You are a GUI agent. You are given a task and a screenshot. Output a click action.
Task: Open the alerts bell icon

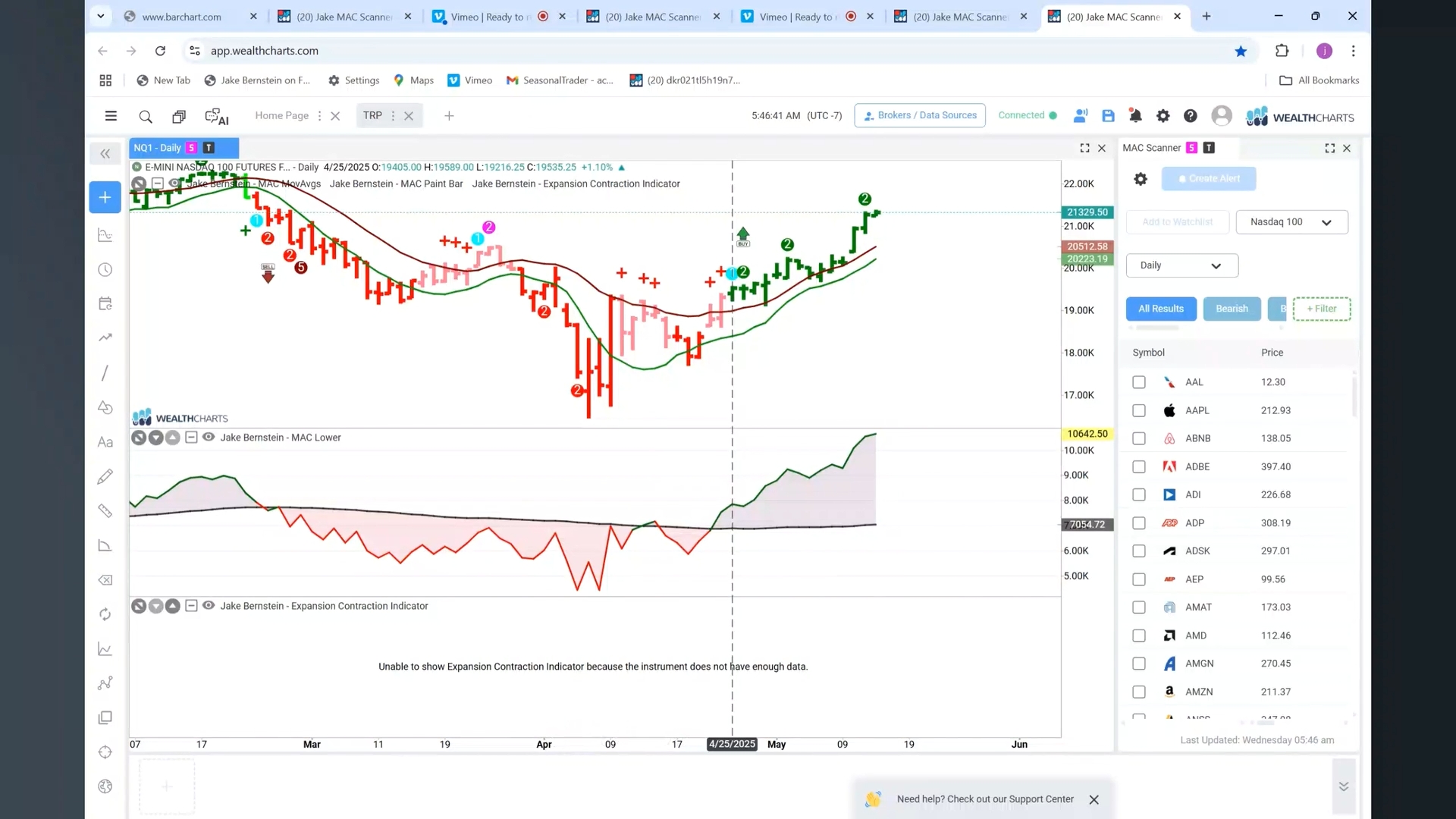(x=1135, y=115)
